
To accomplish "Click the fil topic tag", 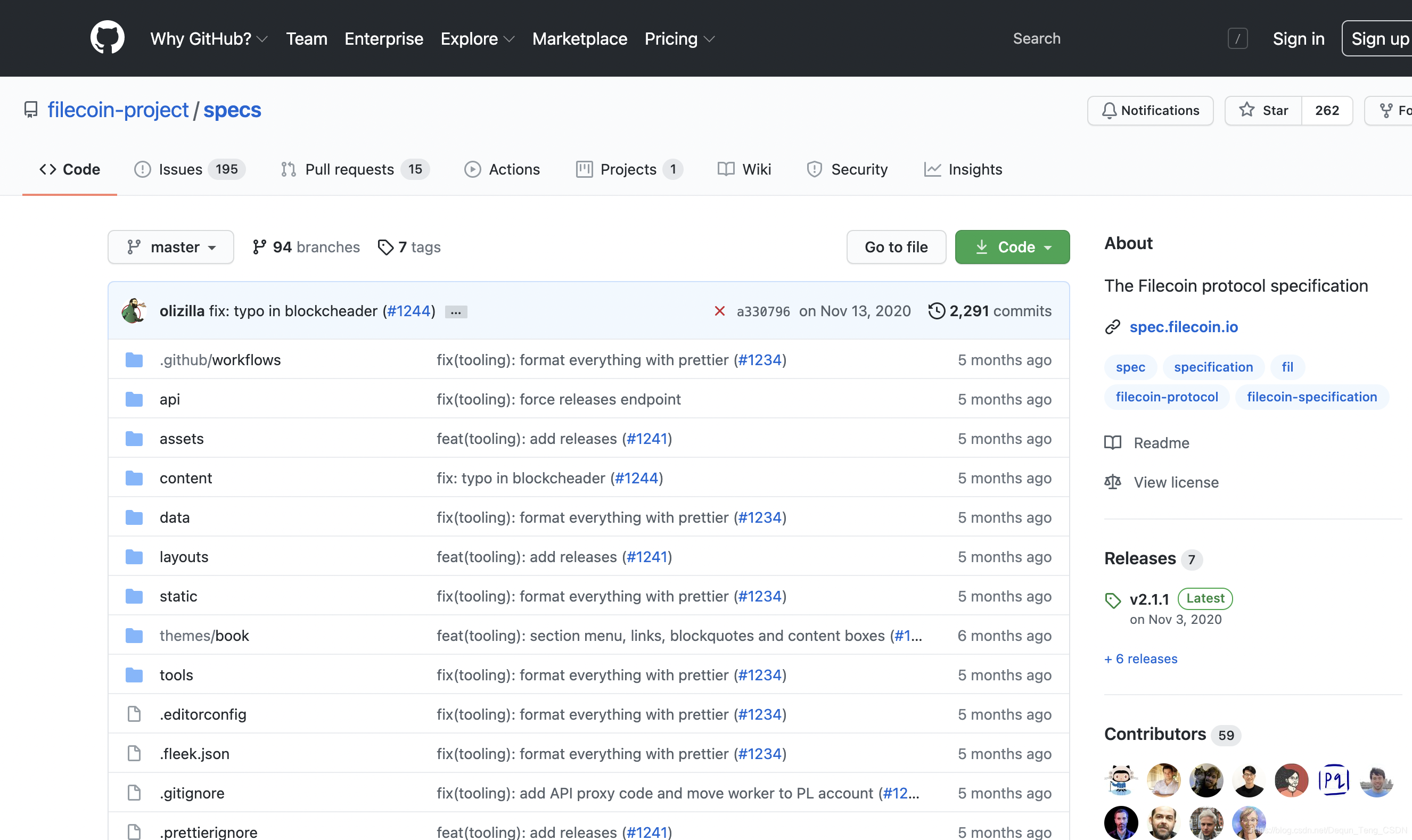I will click(1287, 367).
